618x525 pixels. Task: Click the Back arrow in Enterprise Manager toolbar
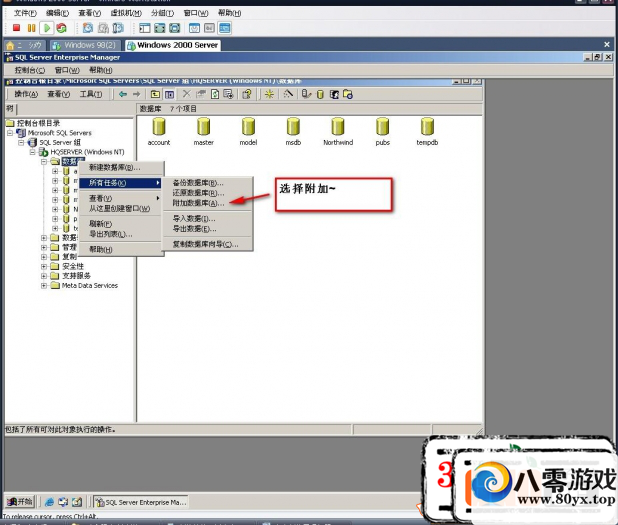click(123, 94)
